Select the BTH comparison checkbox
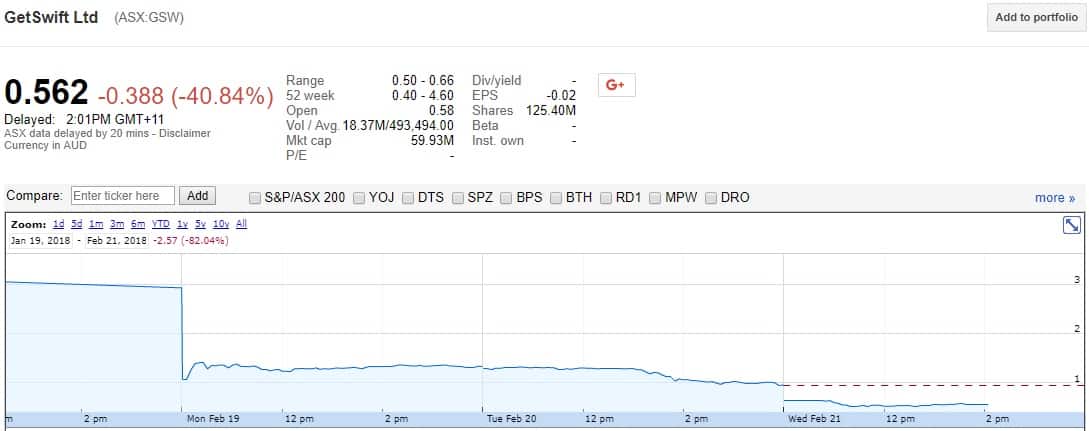 (556, 198)
